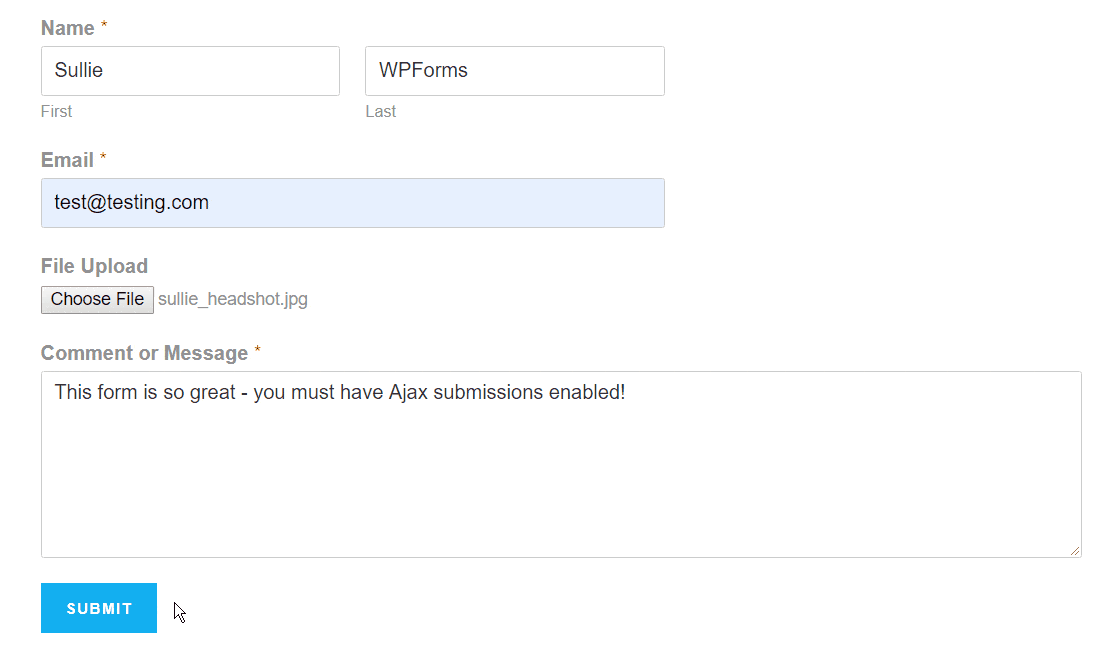Click the First name field containing Sullie
The image size is (1116, 652).
pos(190,71)
